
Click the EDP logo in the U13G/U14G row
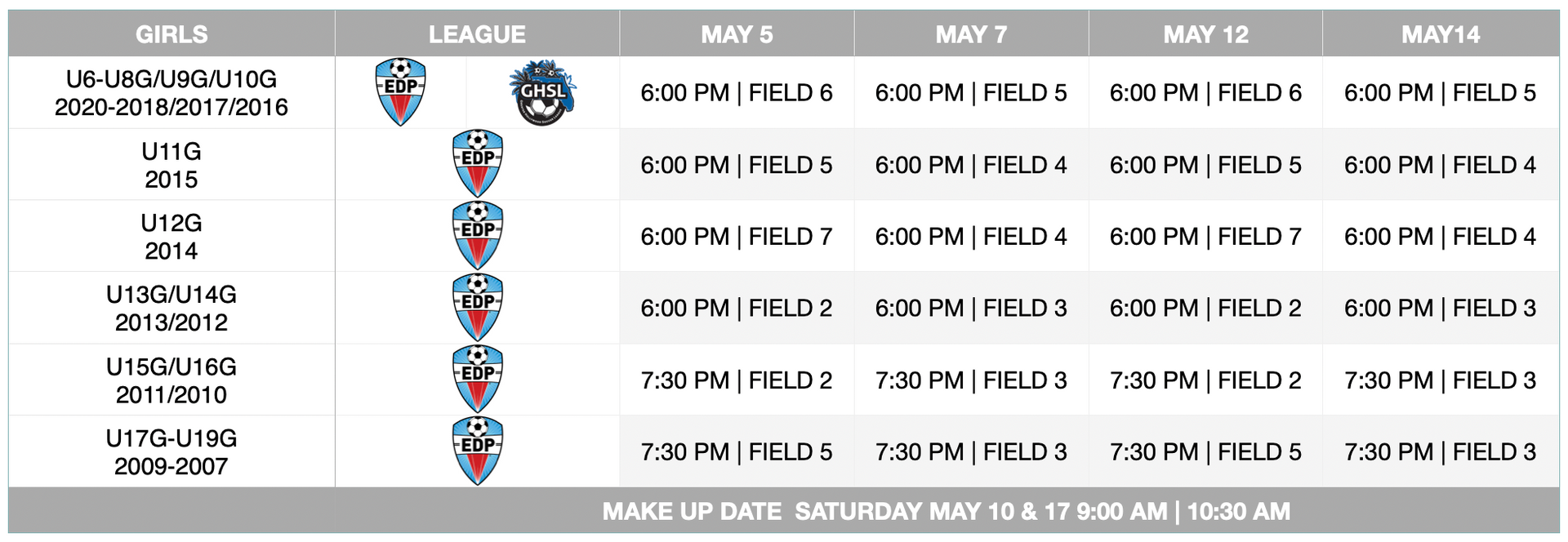pyautogui.click(x=478, y=308)
